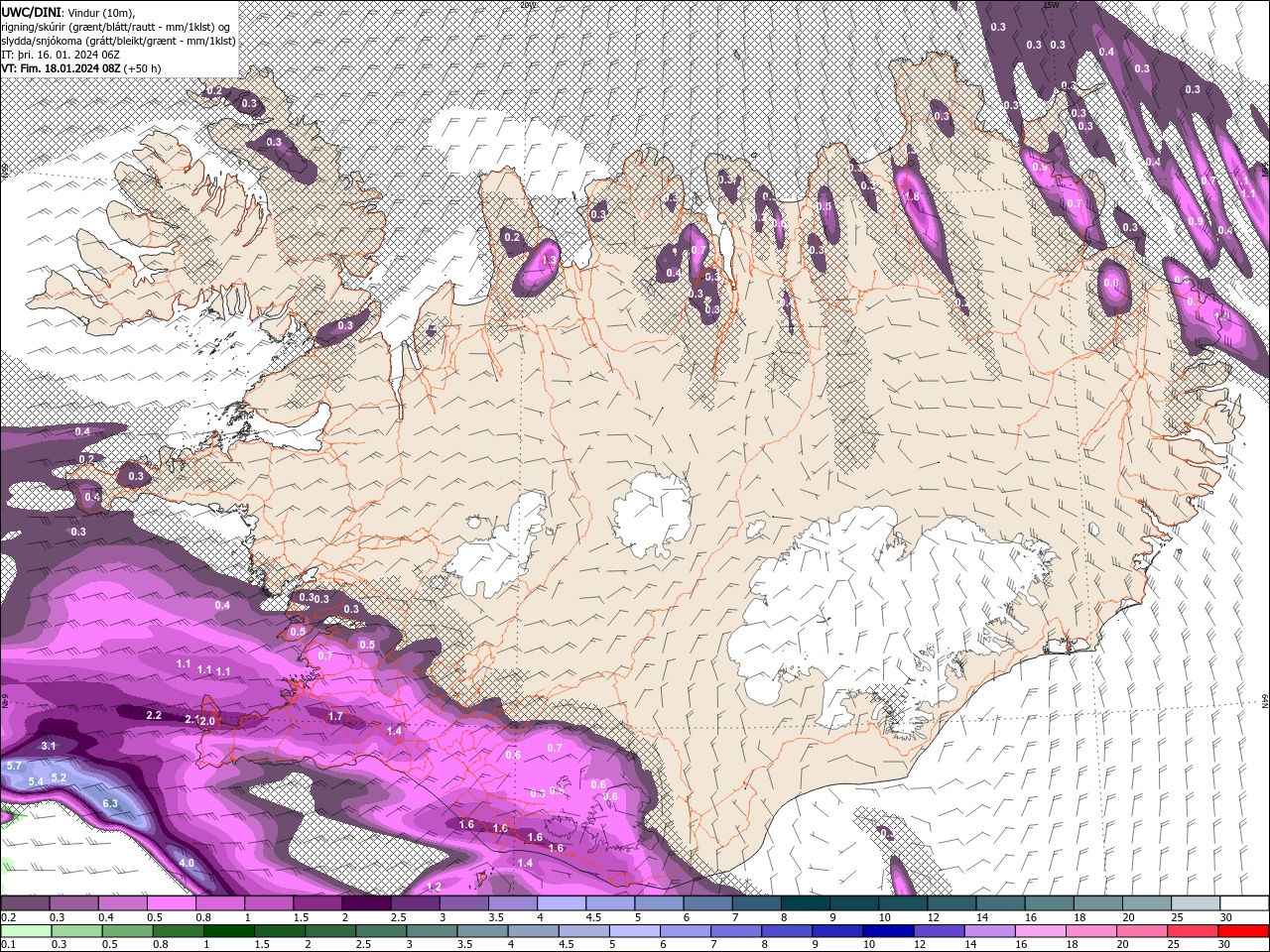Click the 0.1 label in the rain legend

pyautogui.click(x=8, y=945)
